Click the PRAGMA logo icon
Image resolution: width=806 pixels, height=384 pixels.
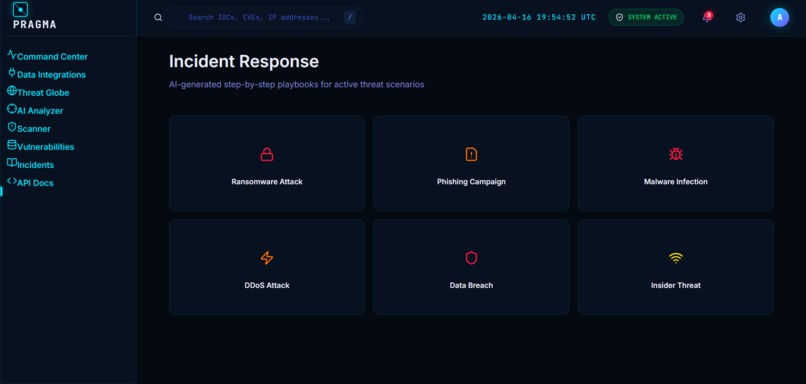(x=20, y=9)
